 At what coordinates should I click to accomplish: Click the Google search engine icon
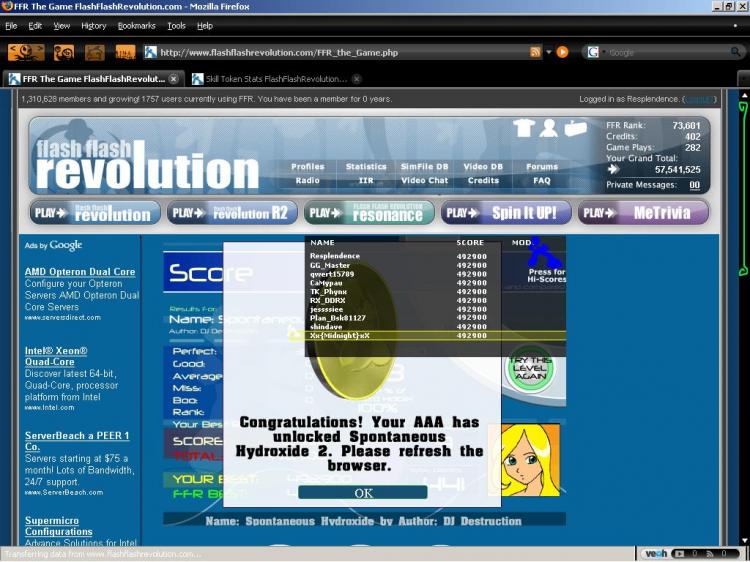[593, 52]
